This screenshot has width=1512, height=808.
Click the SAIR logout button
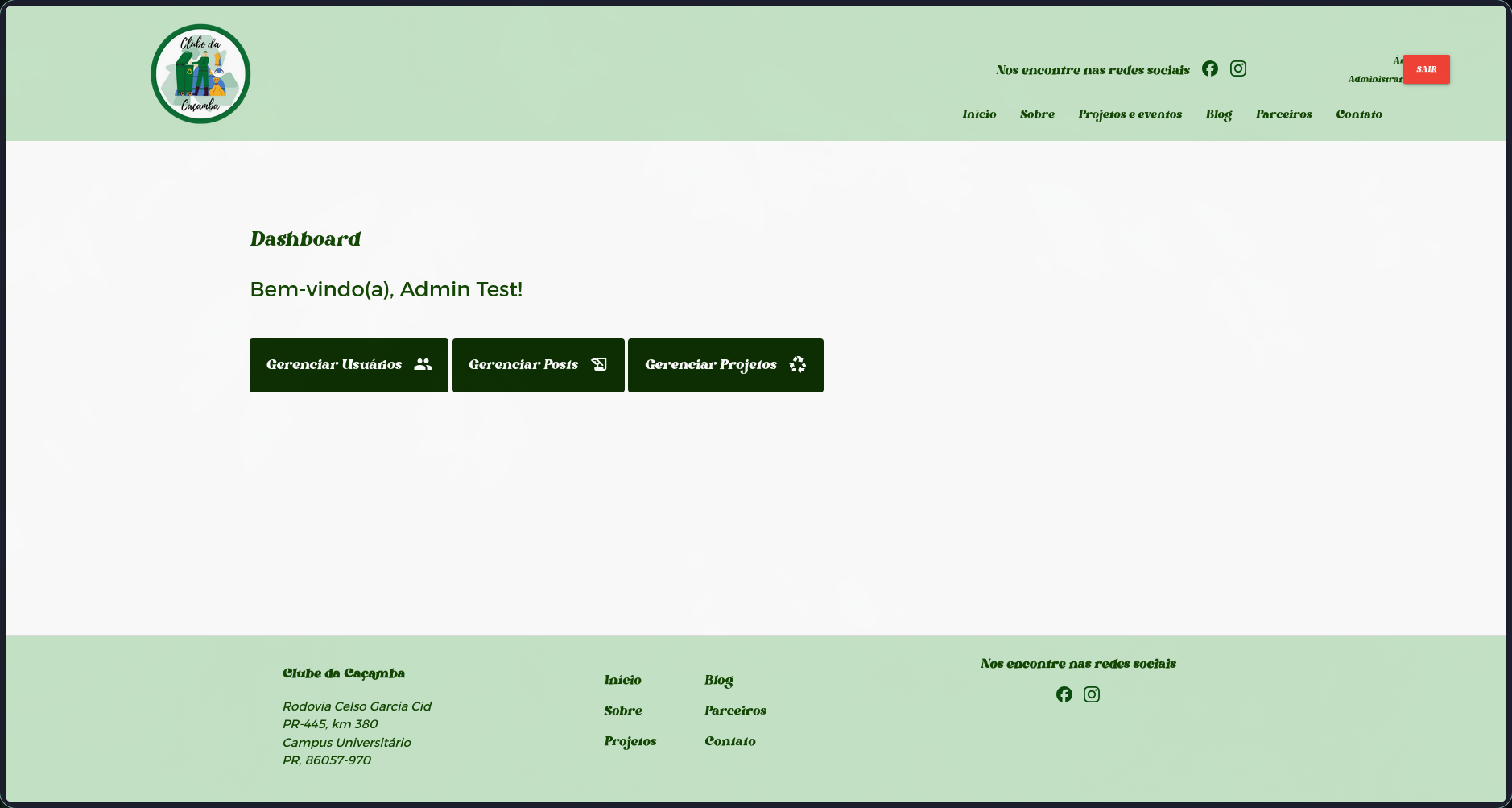(1425, 68)
